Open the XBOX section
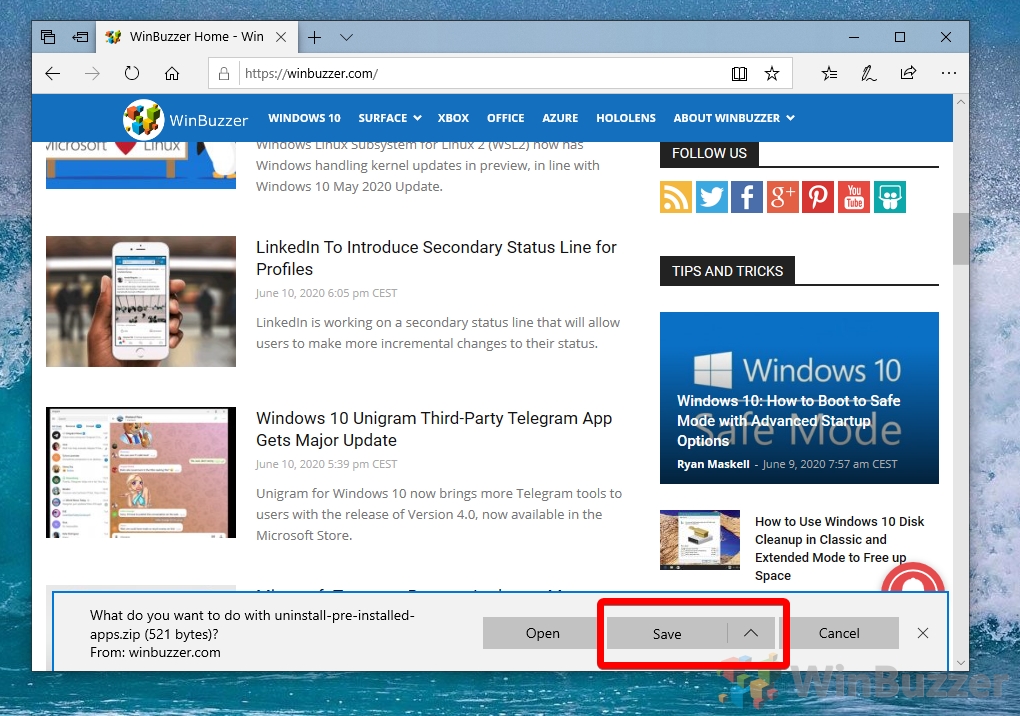 (453, 118)
